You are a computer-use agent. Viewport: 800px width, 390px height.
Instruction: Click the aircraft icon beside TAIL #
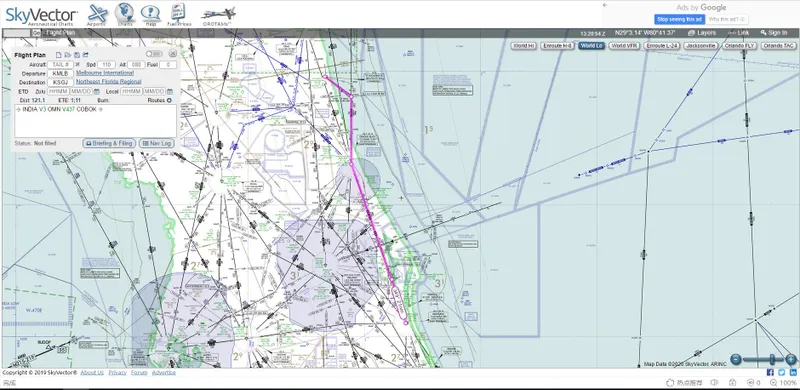pos(78,65)
